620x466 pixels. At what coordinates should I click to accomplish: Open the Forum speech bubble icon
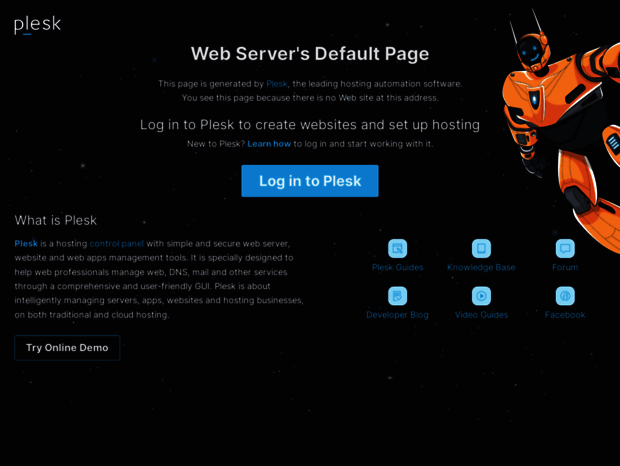coord(565,248)
